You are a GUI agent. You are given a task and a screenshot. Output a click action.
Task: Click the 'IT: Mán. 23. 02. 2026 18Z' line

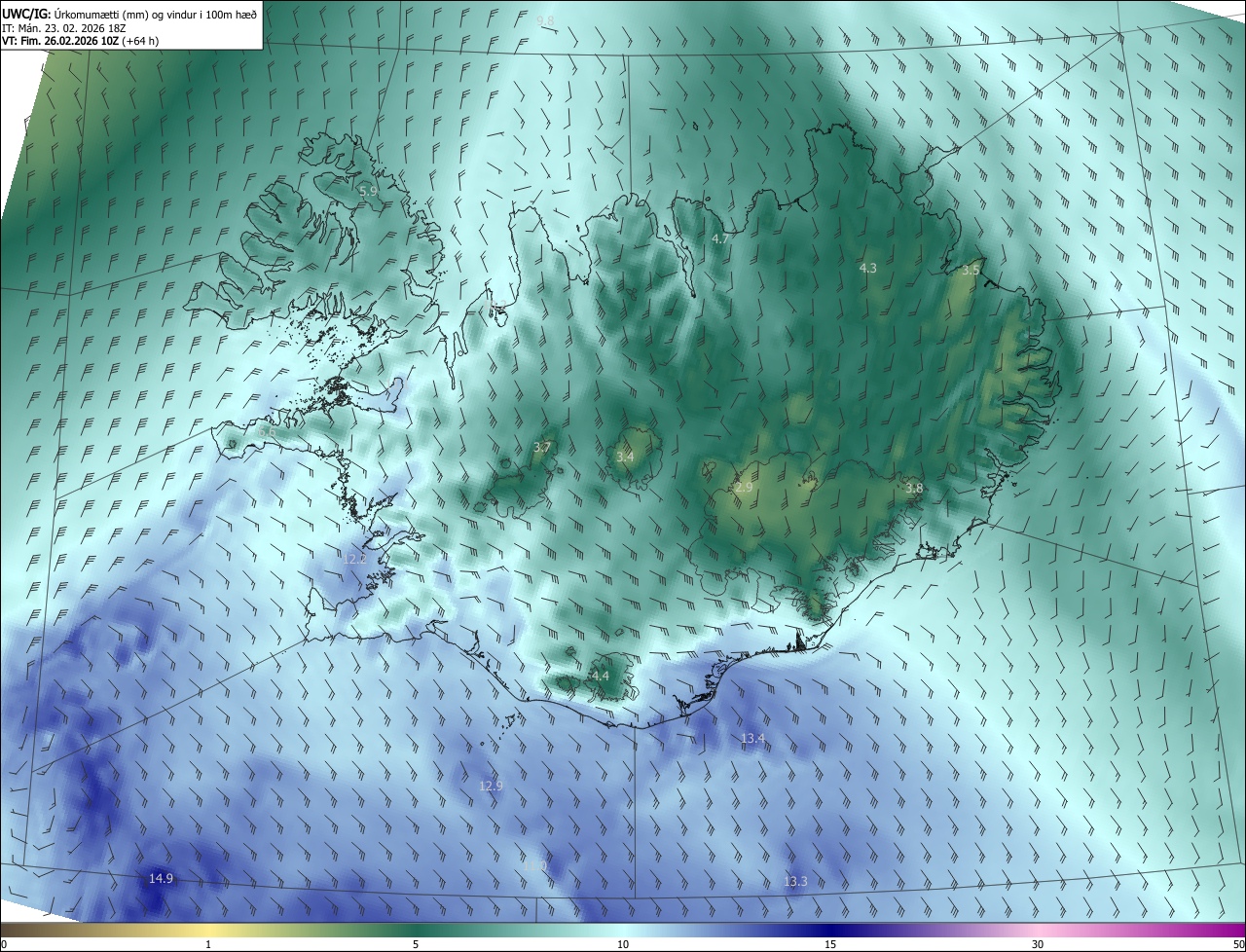(x=62, y=27)
